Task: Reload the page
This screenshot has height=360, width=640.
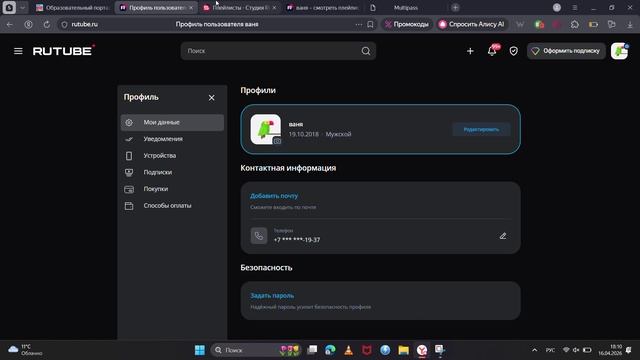Action: tap(47, 24)
